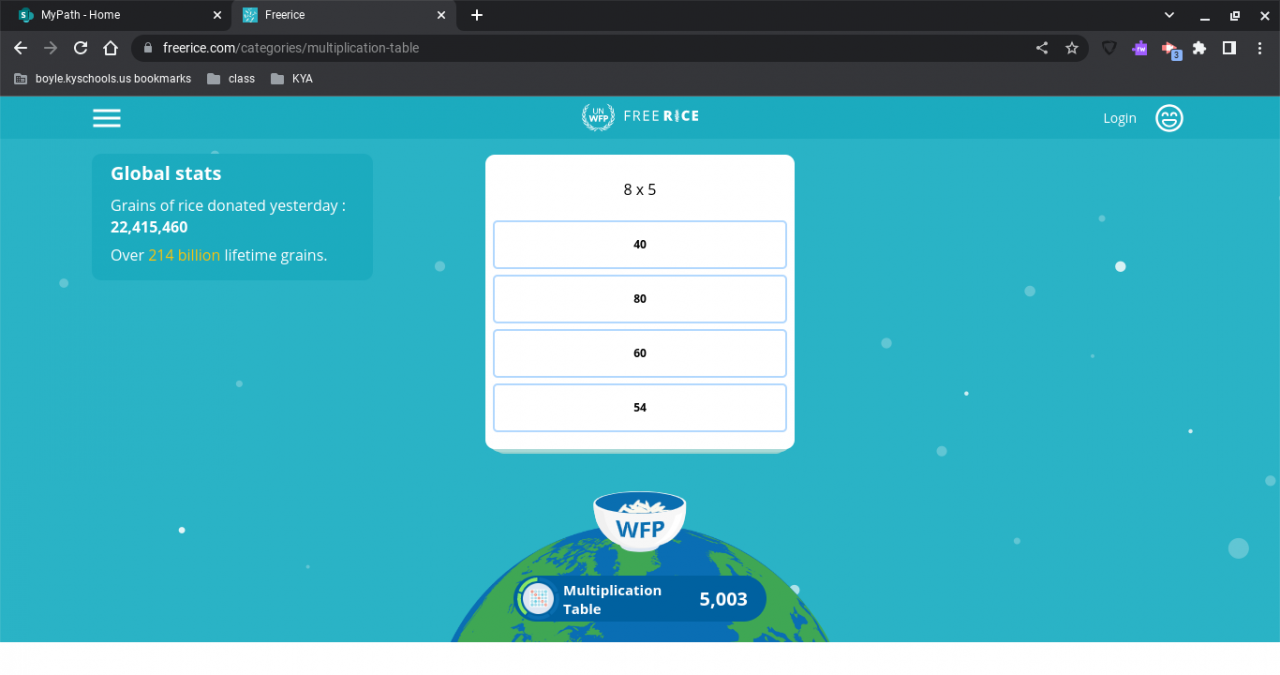Open a new browser tab
The width and height of the screenshot is (1280, 675).
(477, 15)
